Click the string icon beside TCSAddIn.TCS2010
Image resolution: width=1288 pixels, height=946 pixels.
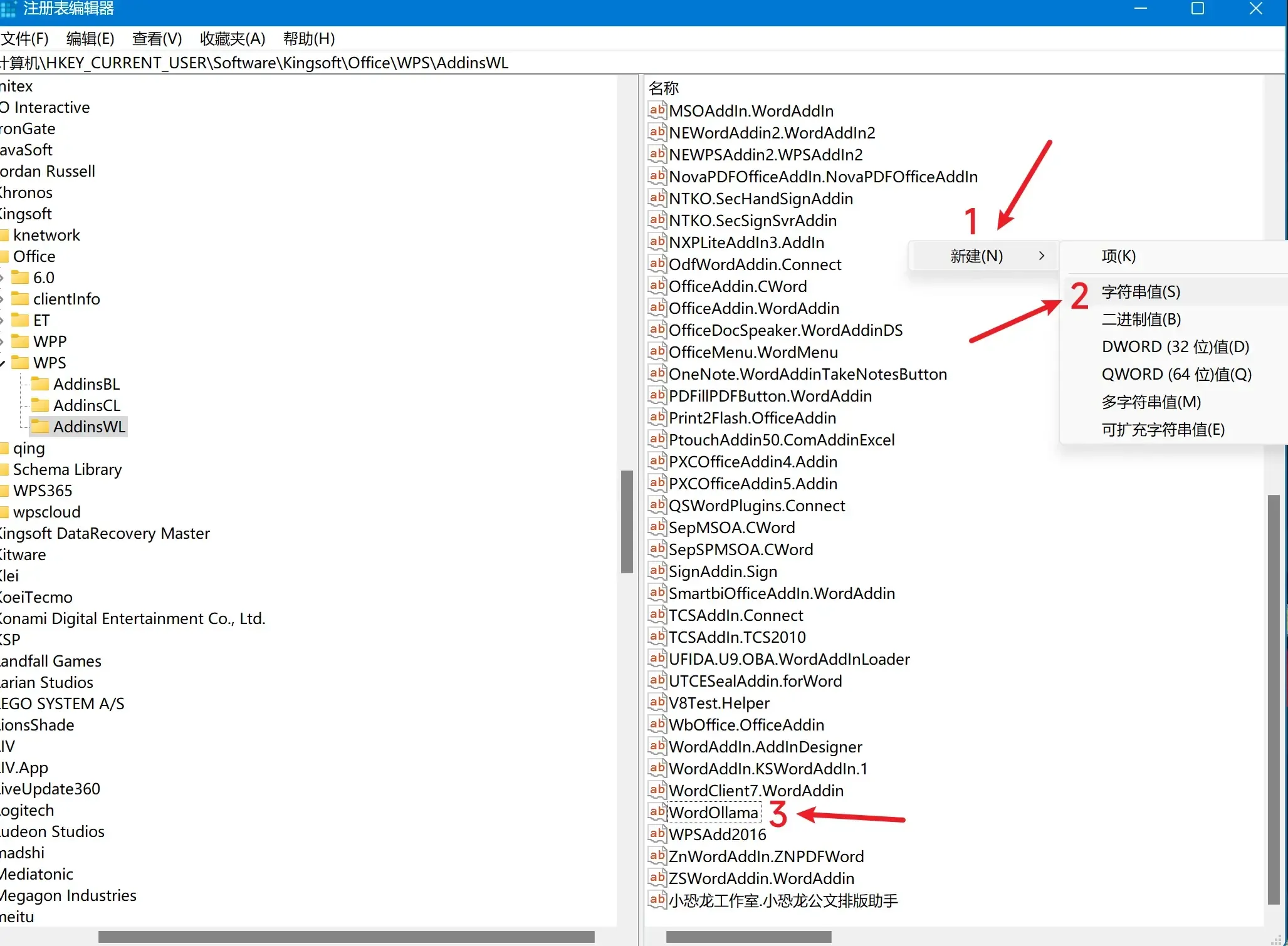657,637
